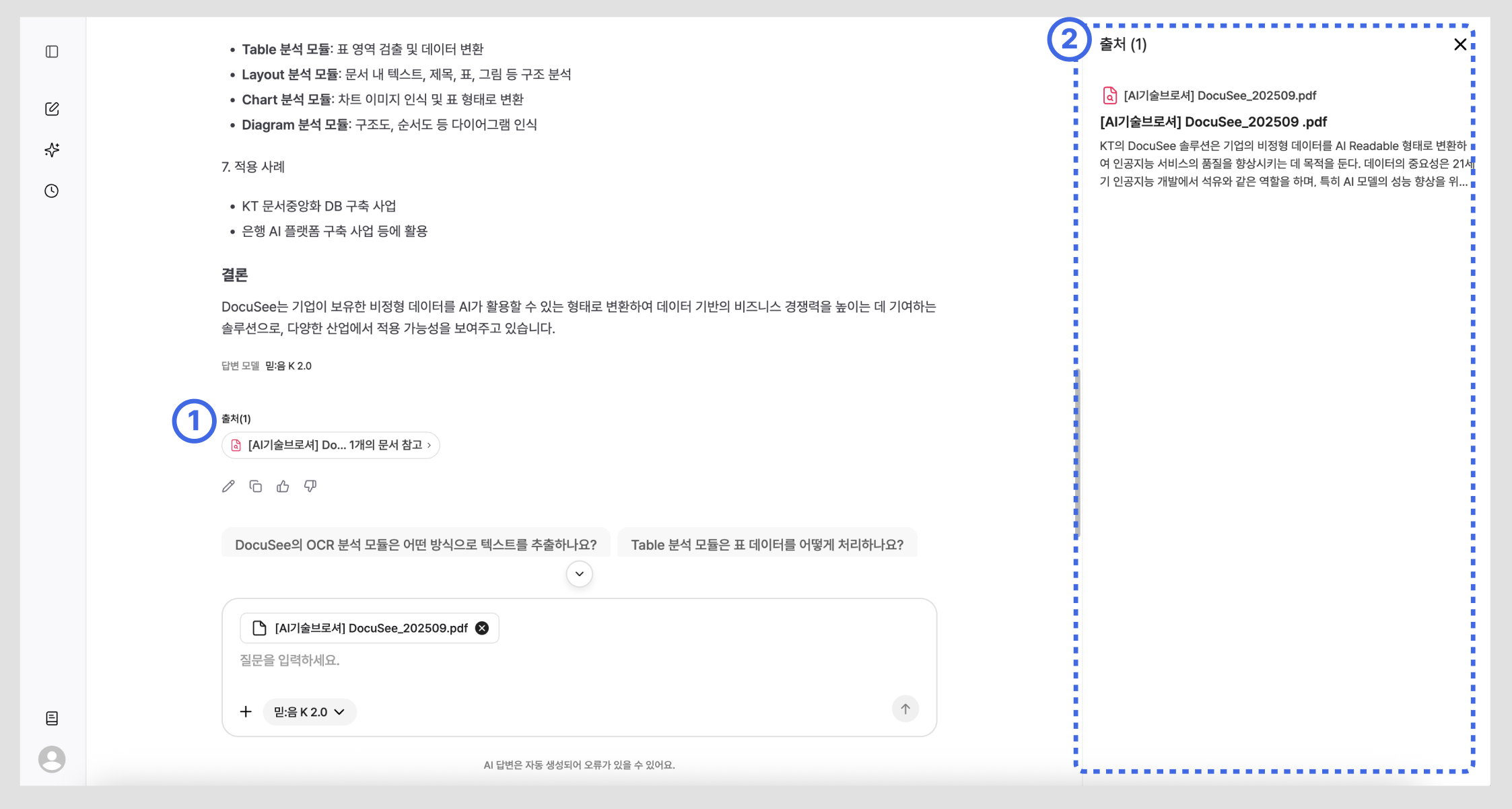Screen dimensions: 1512x809
Task: Open the sparkle AI features icon
Action: tap(52, 149)
